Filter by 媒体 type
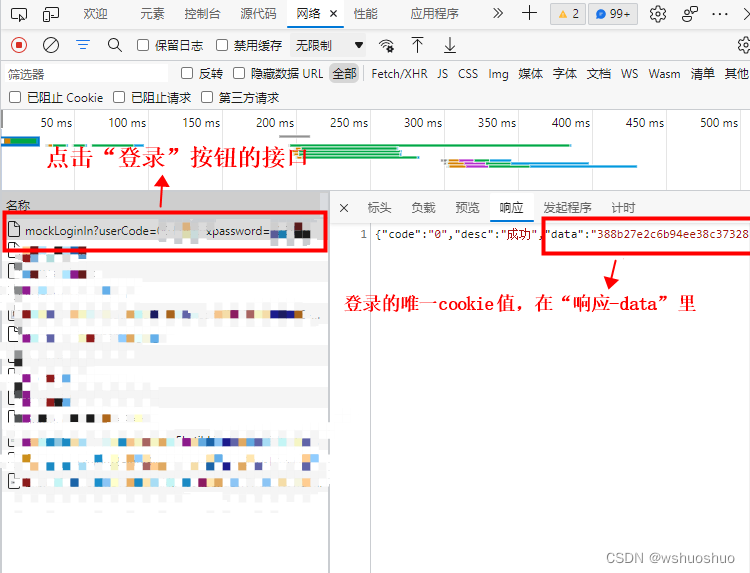 point(530,74)
